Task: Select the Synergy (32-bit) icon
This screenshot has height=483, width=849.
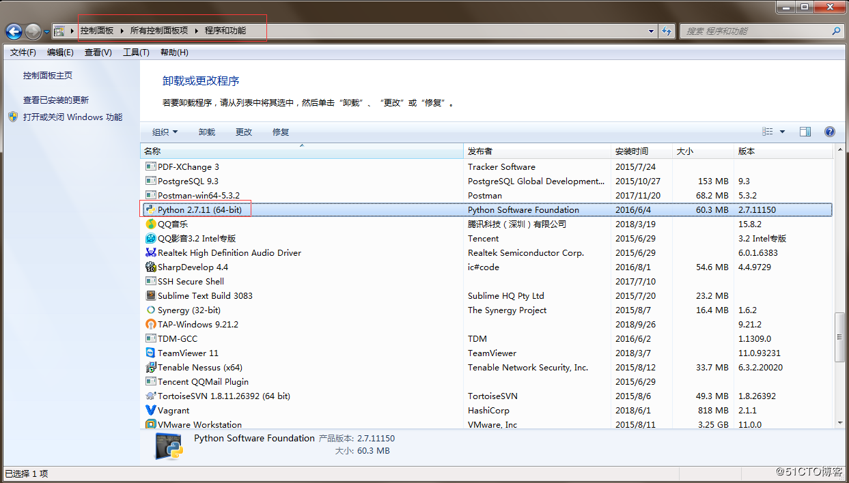Action: tap(151, 310)
